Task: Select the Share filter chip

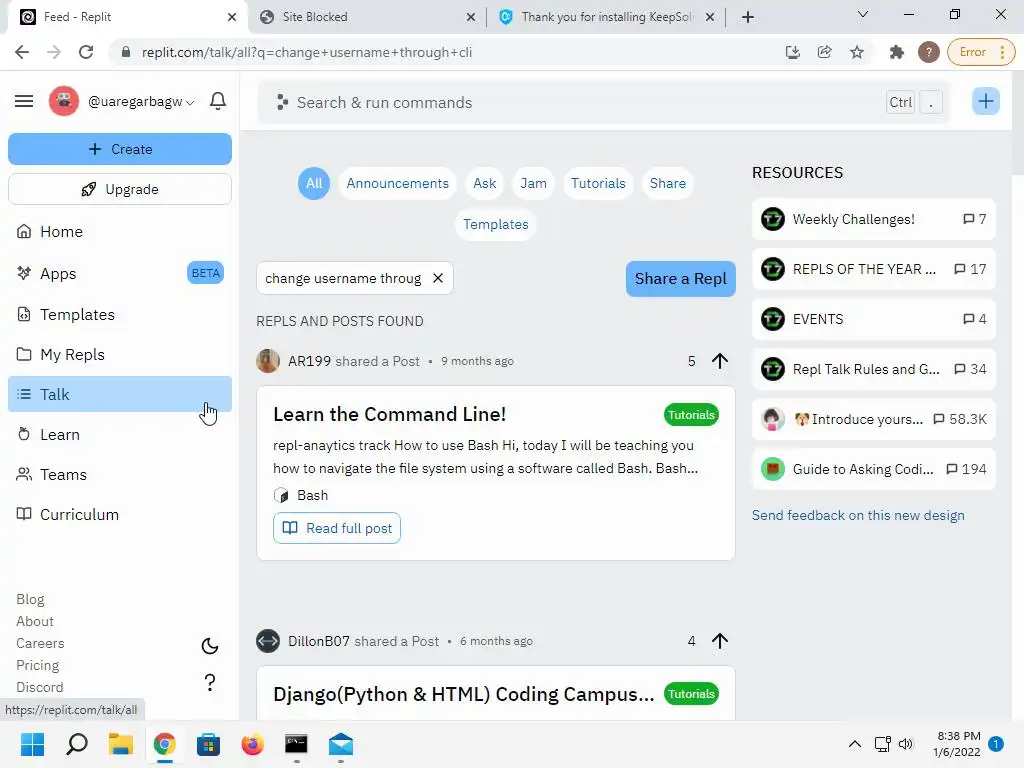Action: pyautogui.click(x=667, y=184)
